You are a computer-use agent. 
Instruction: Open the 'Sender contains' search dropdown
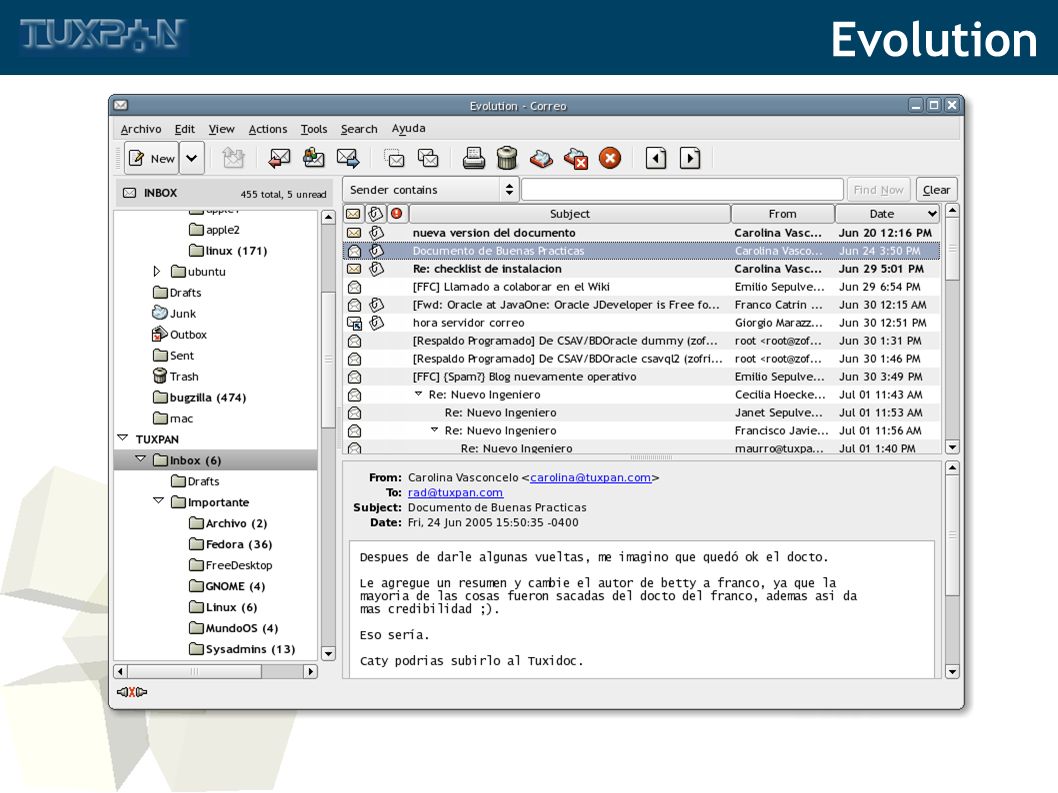coord(430,190)
